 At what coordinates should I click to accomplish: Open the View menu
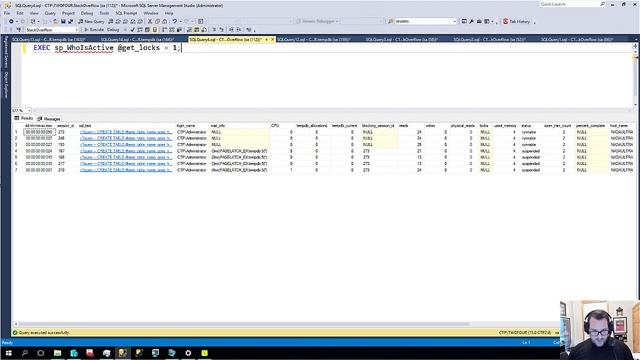(34, 13)
